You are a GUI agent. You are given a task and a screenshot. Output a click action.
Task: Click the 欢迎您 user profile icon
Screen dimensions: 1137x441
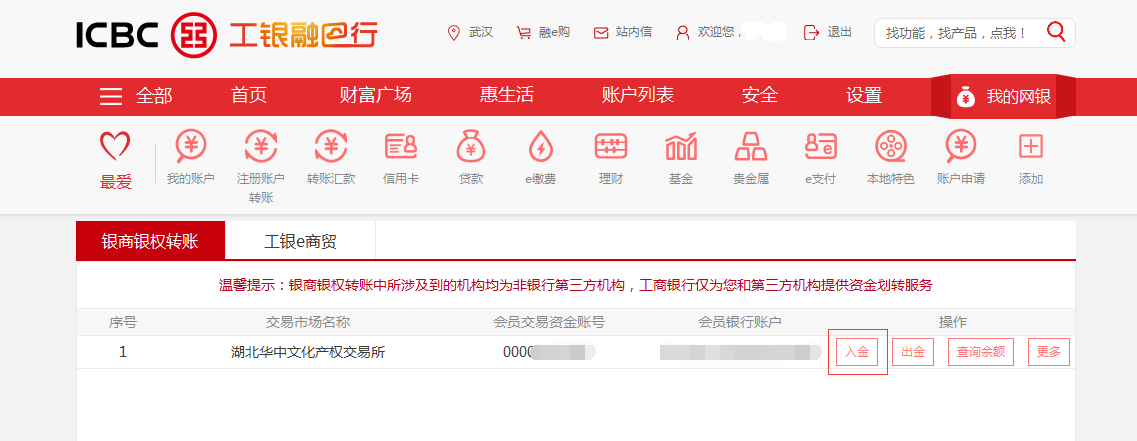(682, 33)
